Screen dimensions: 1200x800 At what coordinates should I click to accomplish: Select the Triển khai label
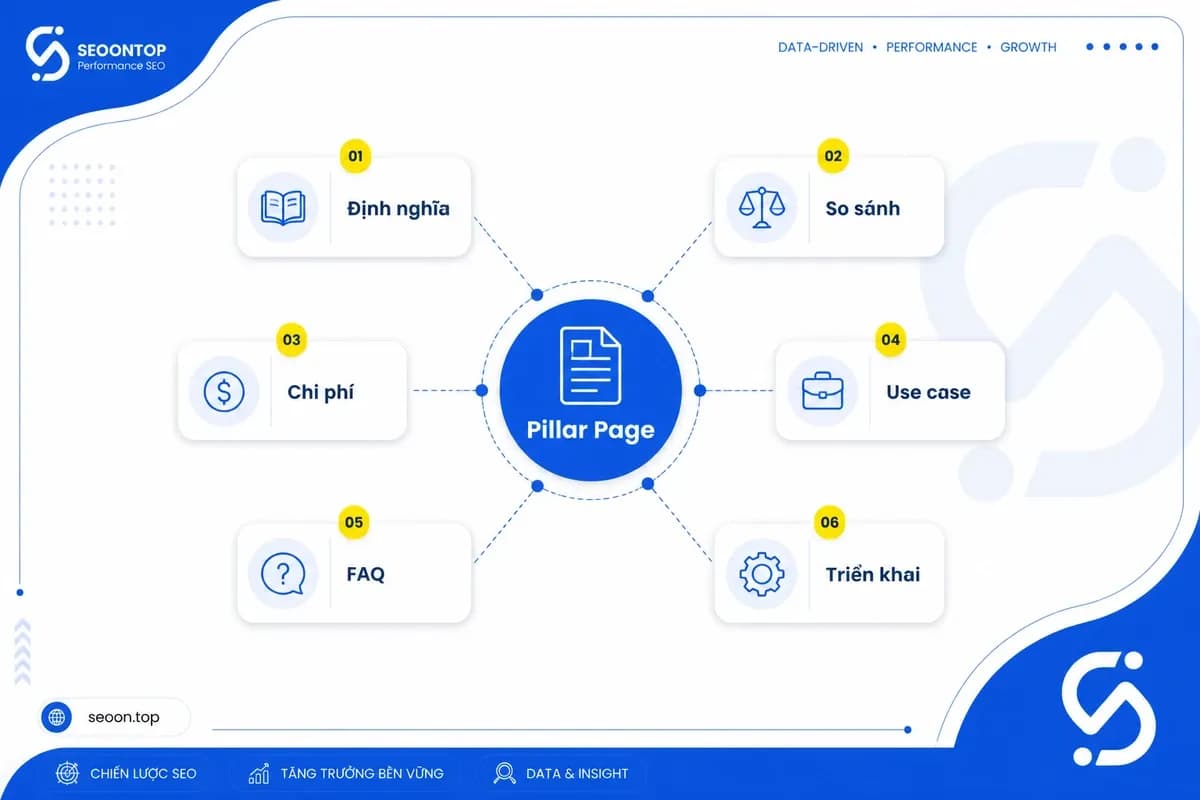point(873,574)
